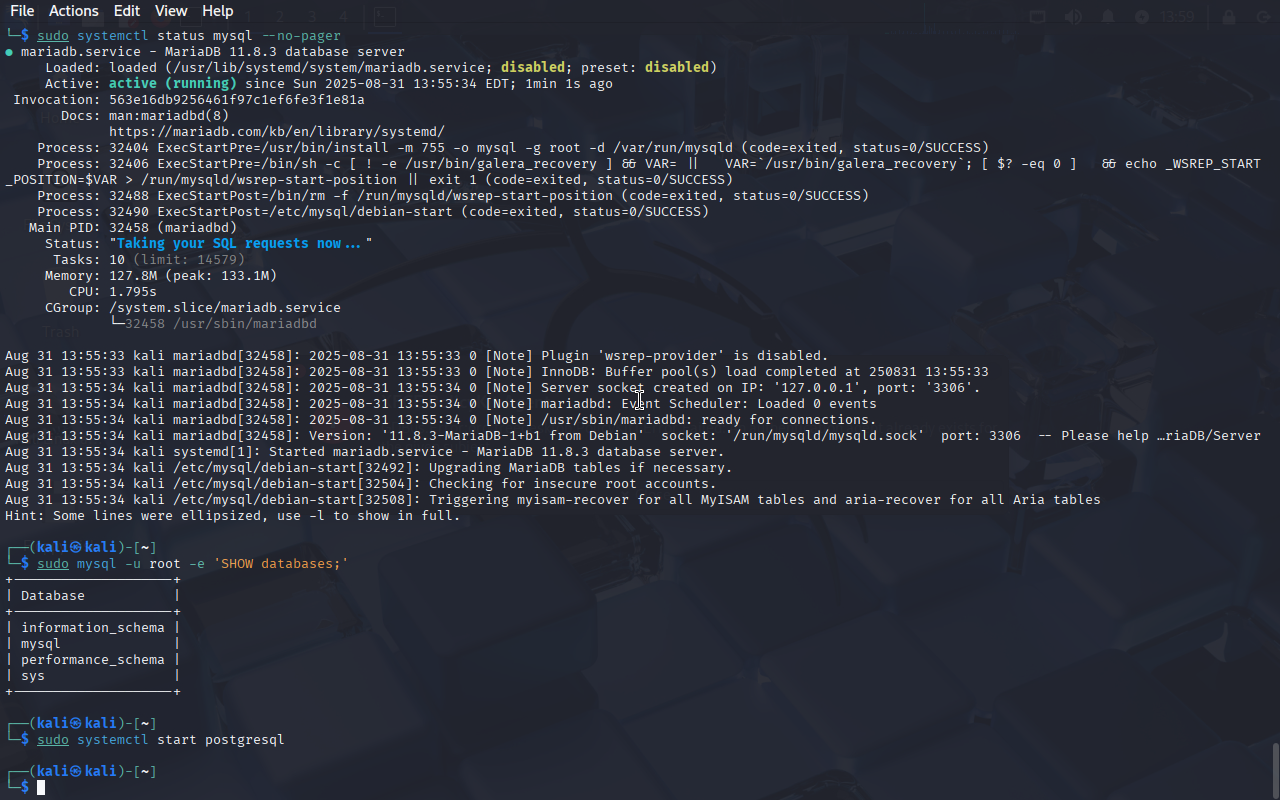1280x800 pixels.
Task: Click the 'Hint: Some lines were ellipsized' line
Action: pos(233,516)
